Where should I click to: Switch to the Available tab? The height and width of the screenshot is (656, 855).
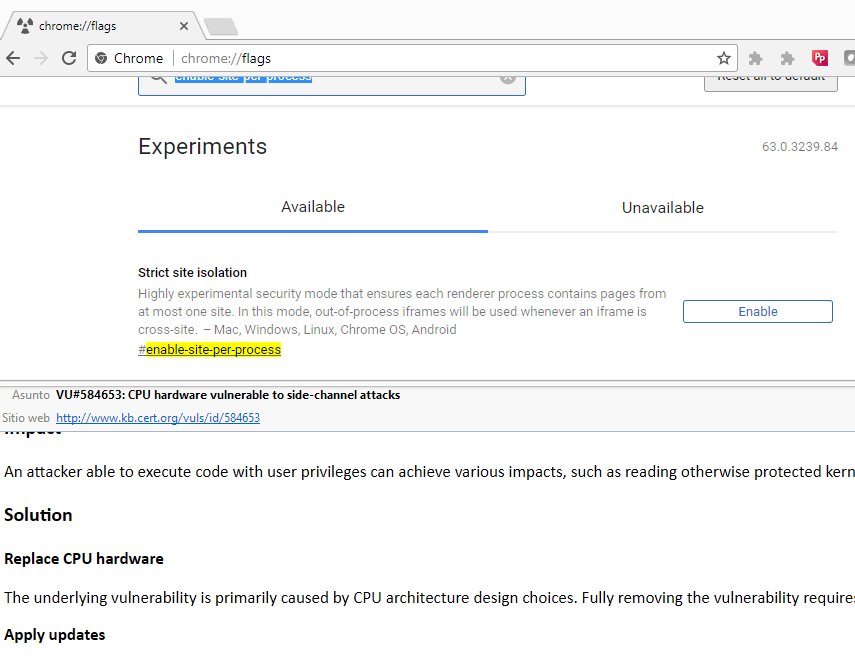click(313, 207)
